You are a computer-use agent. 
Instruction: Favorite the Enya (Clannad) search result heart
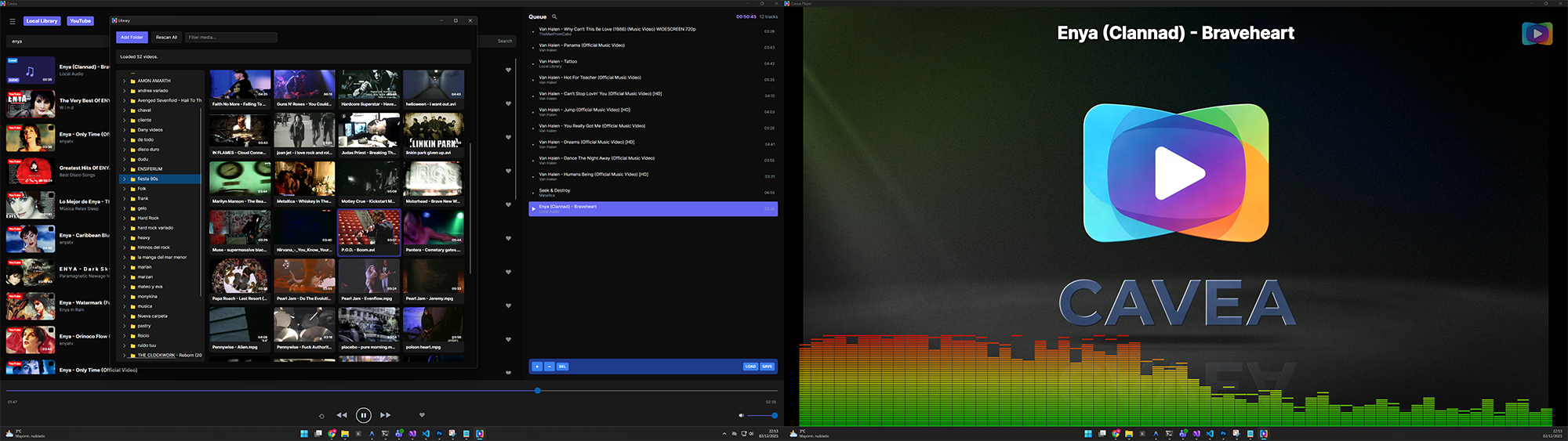tap(508, 70)
